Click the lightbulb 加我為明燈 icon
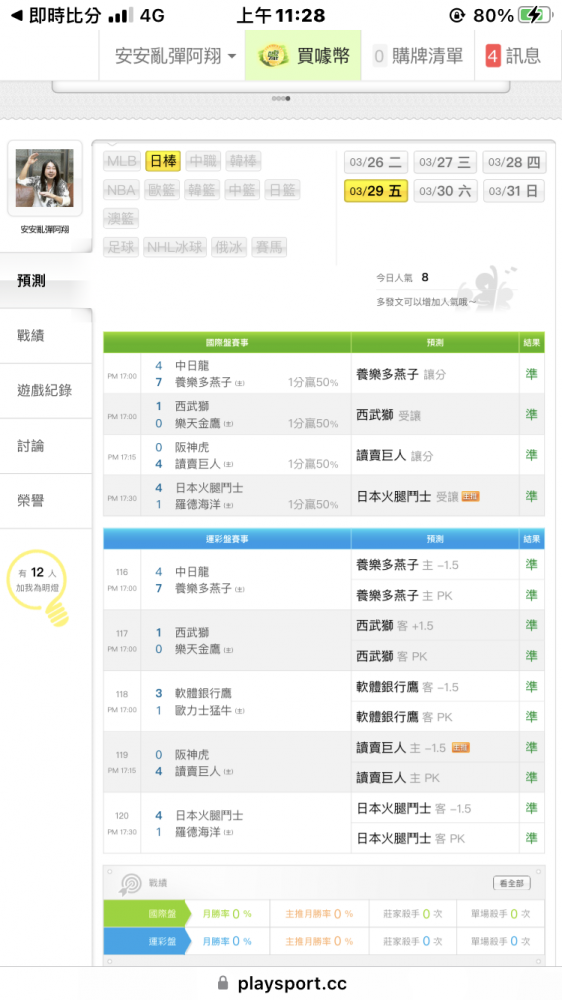The image size is (562, 1000). pos(40,587)
